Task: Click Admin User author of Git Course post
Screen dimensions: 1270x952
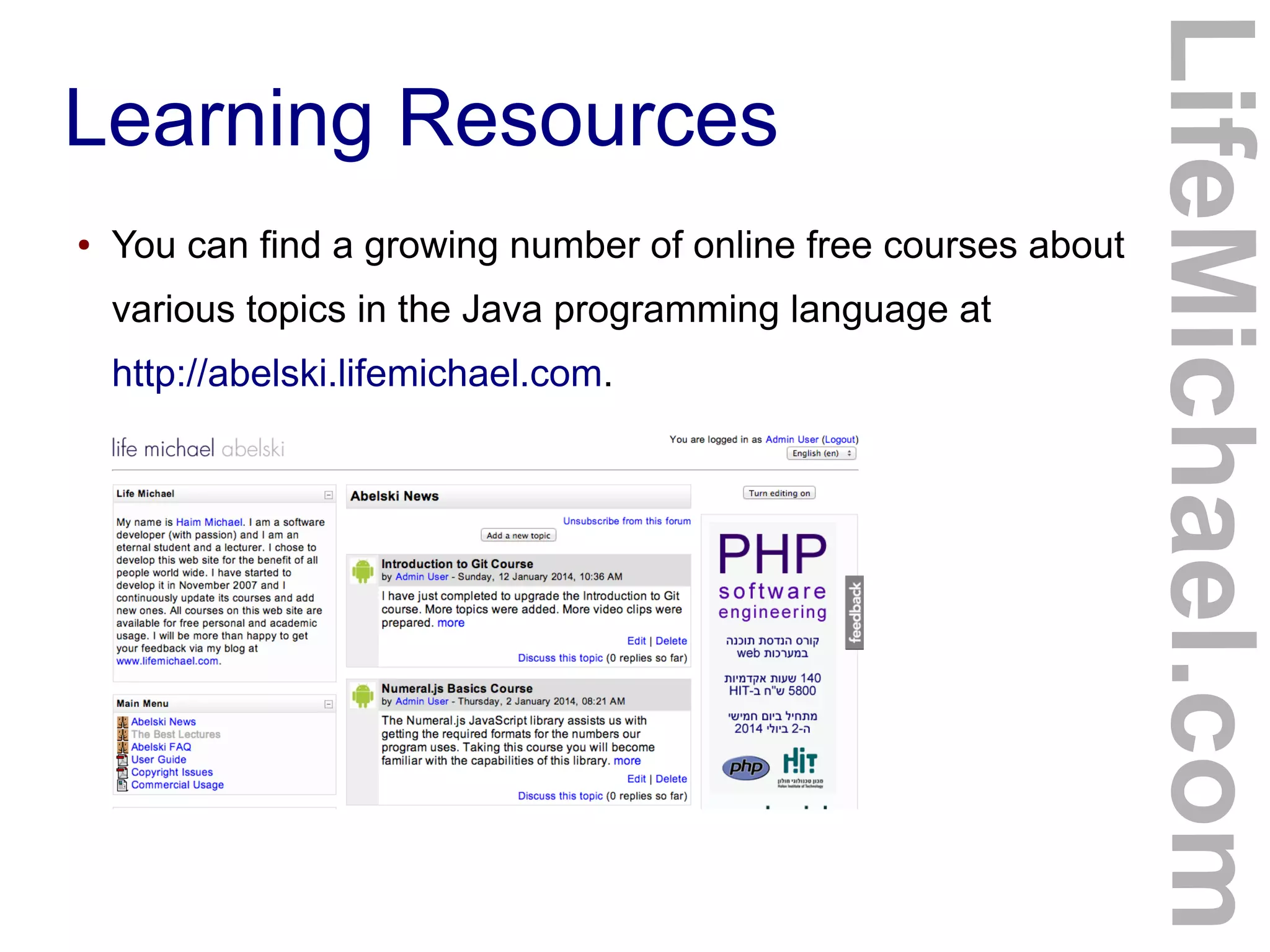Action: click(x=422, y=577)
